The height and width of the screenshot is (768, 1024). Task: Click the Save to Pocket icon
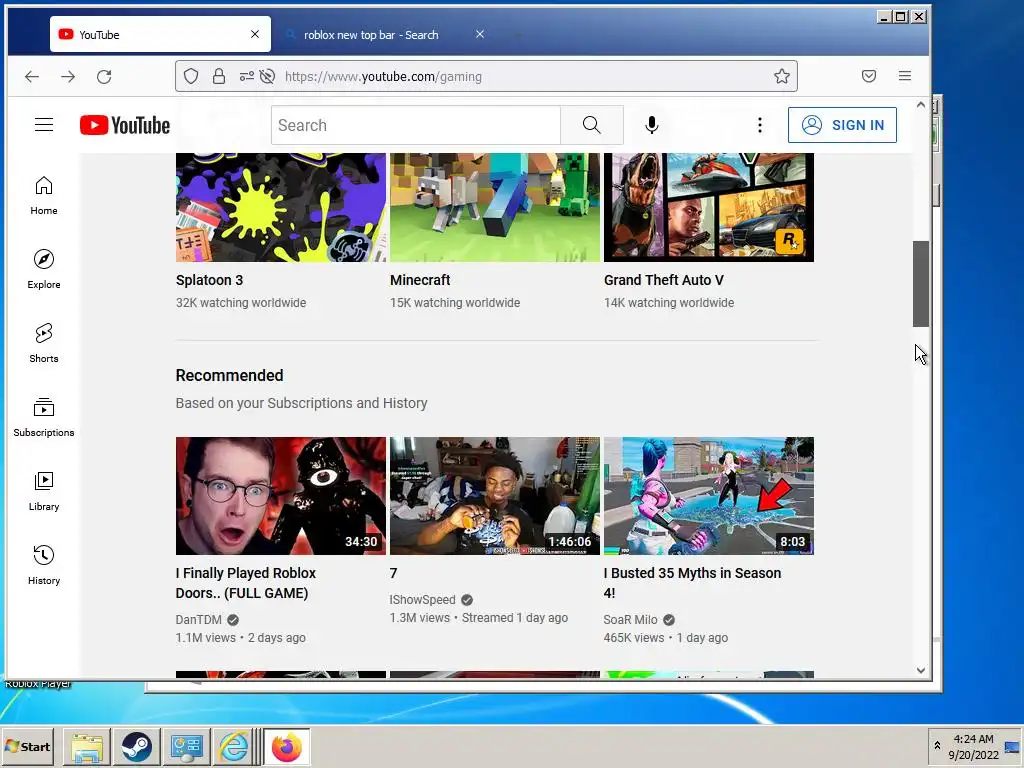click(x=869, y=76)
